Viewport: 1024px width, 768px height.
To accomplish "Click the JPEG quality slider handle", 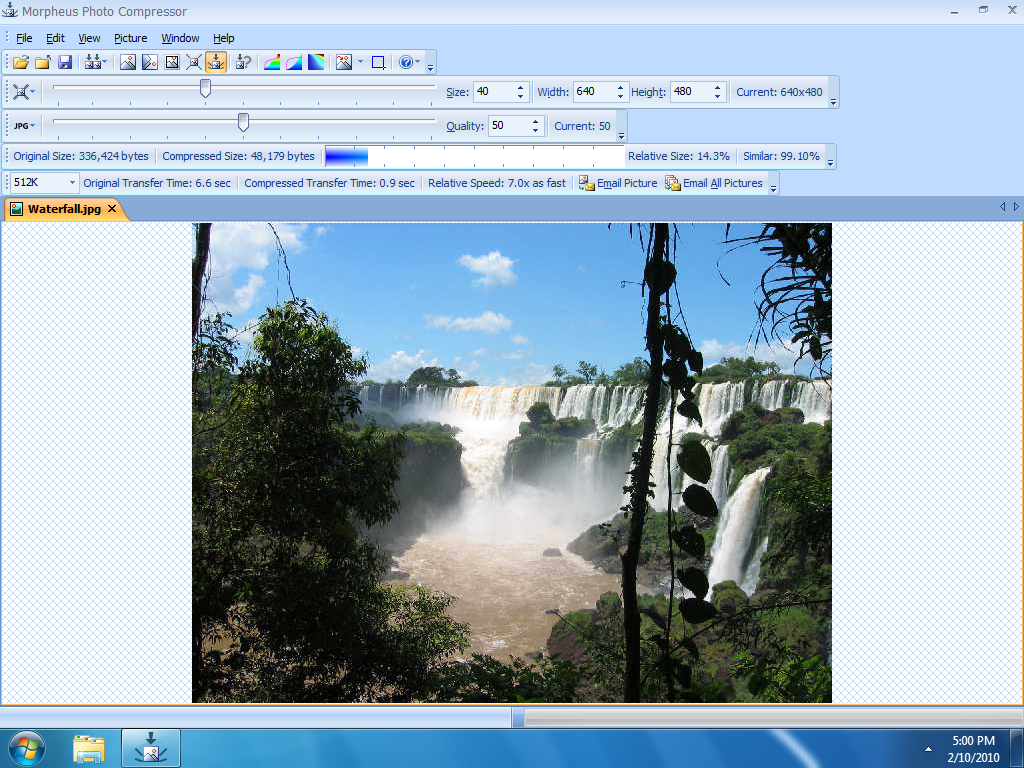I will [x=243, y=122].
